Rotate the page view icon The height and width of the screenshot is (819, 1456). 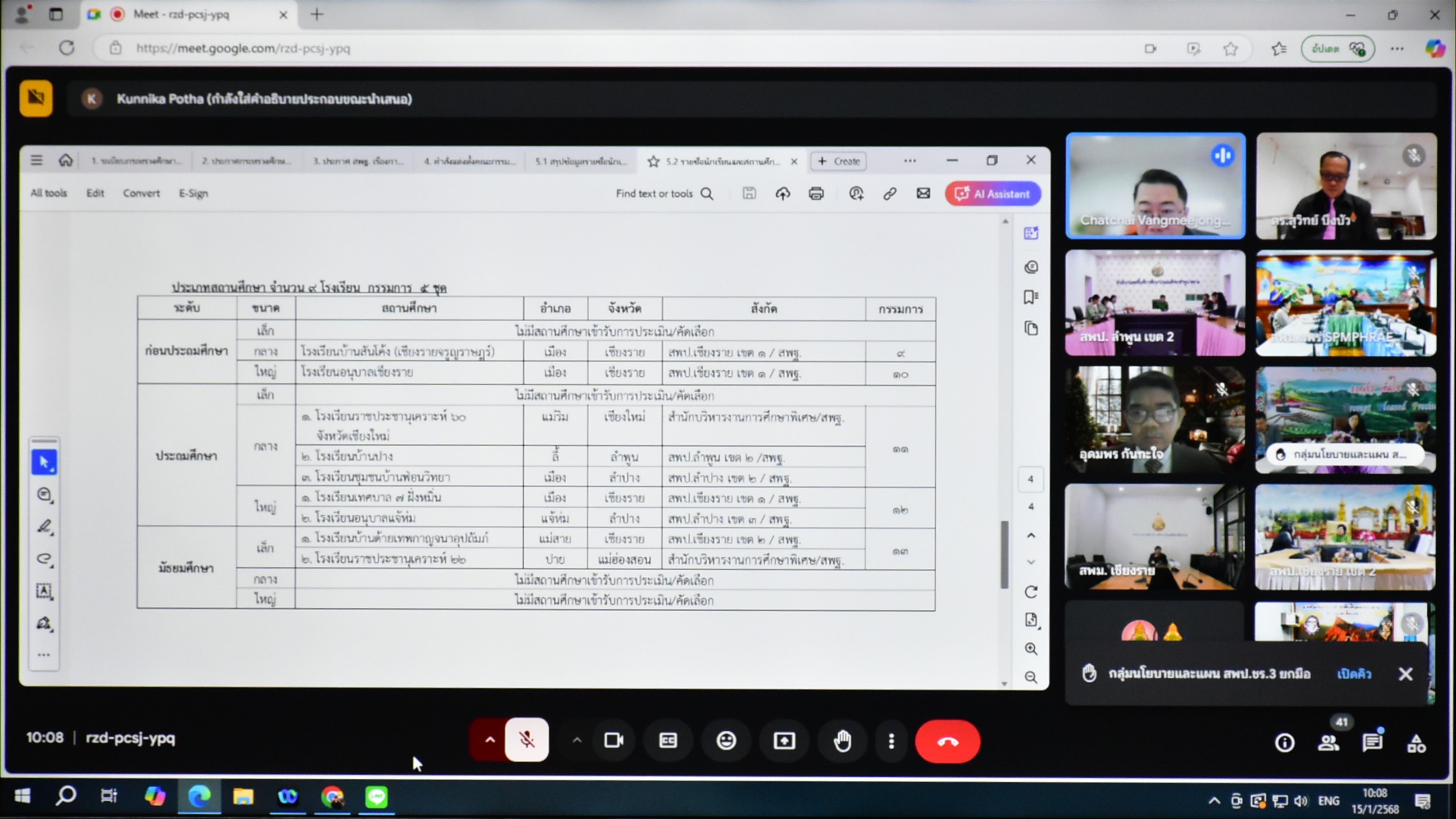(x=1031, y=592)
